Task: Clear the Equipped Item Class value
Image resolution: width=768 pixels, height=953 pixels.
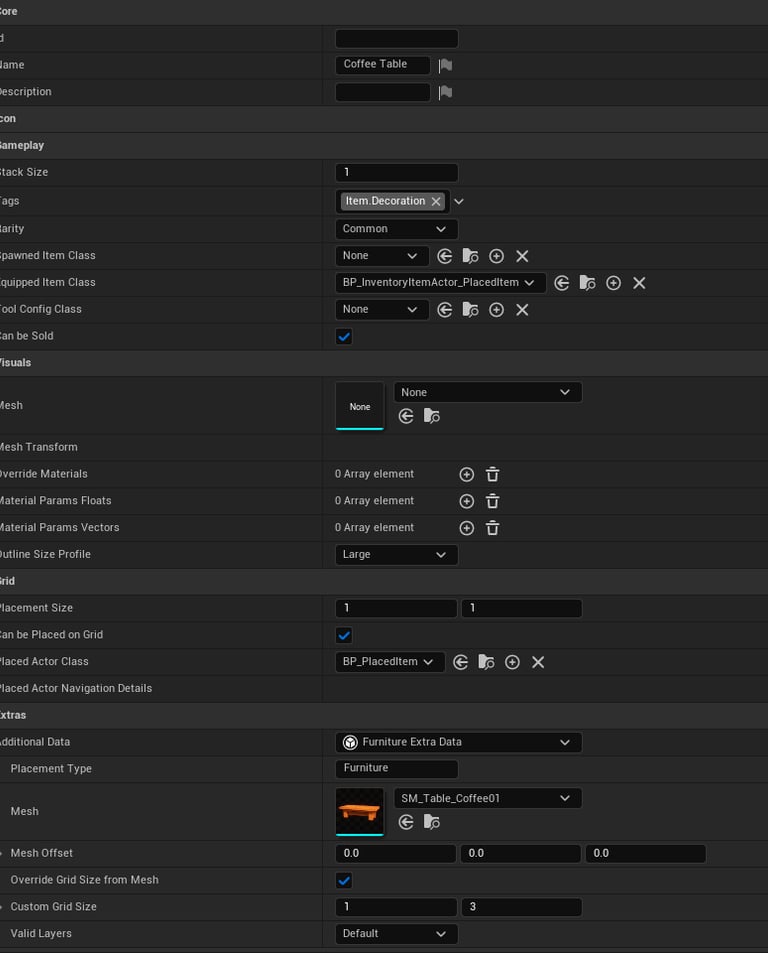Action: point(639,283)
